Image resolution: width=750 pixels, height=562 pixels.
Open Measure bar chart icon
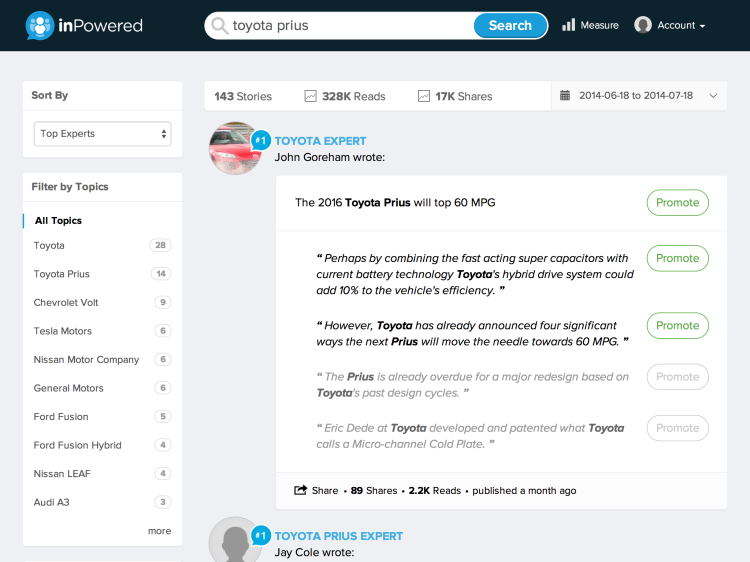[x=568, y=25]
